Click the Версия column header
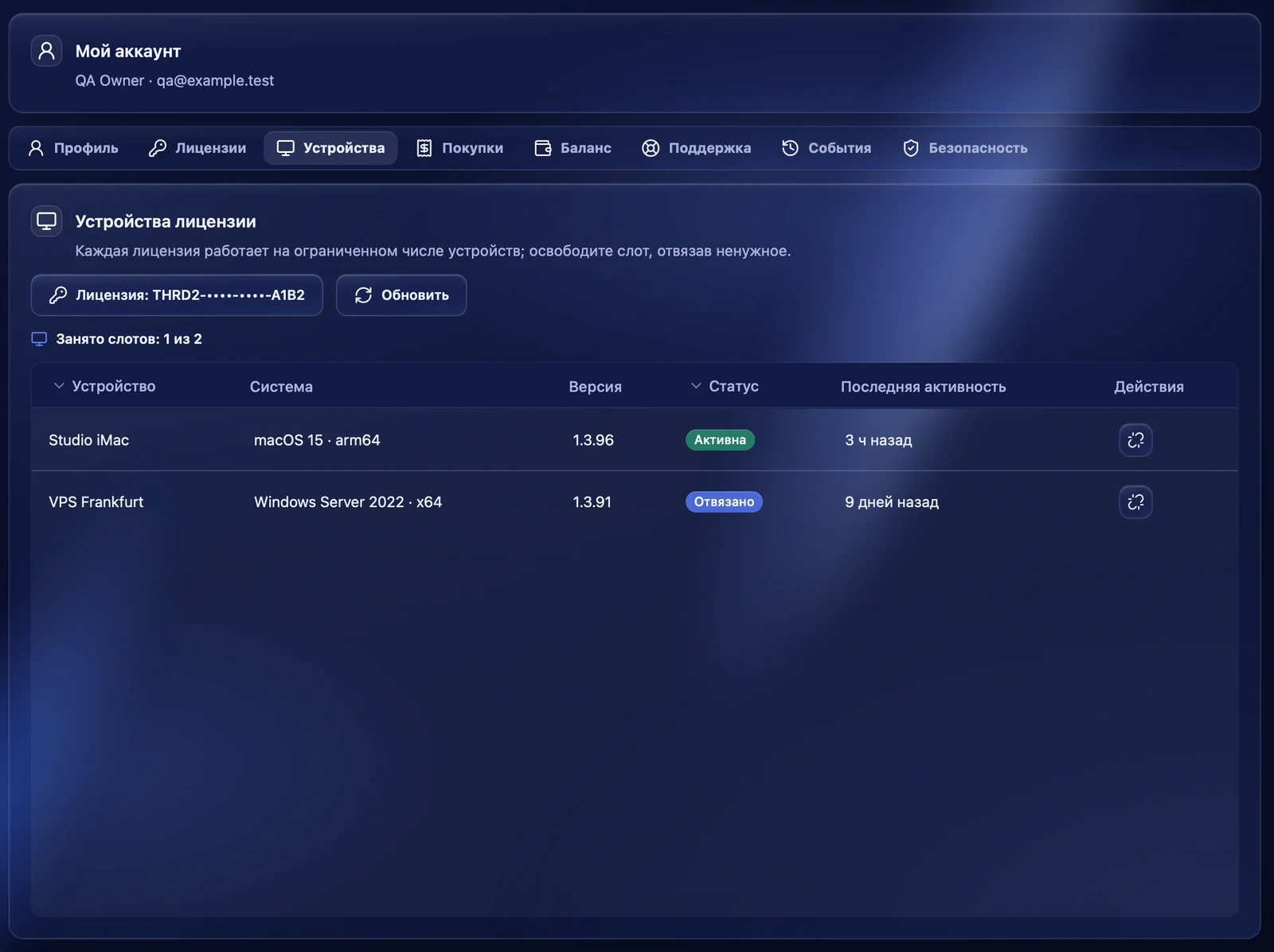 coord(595,387)
